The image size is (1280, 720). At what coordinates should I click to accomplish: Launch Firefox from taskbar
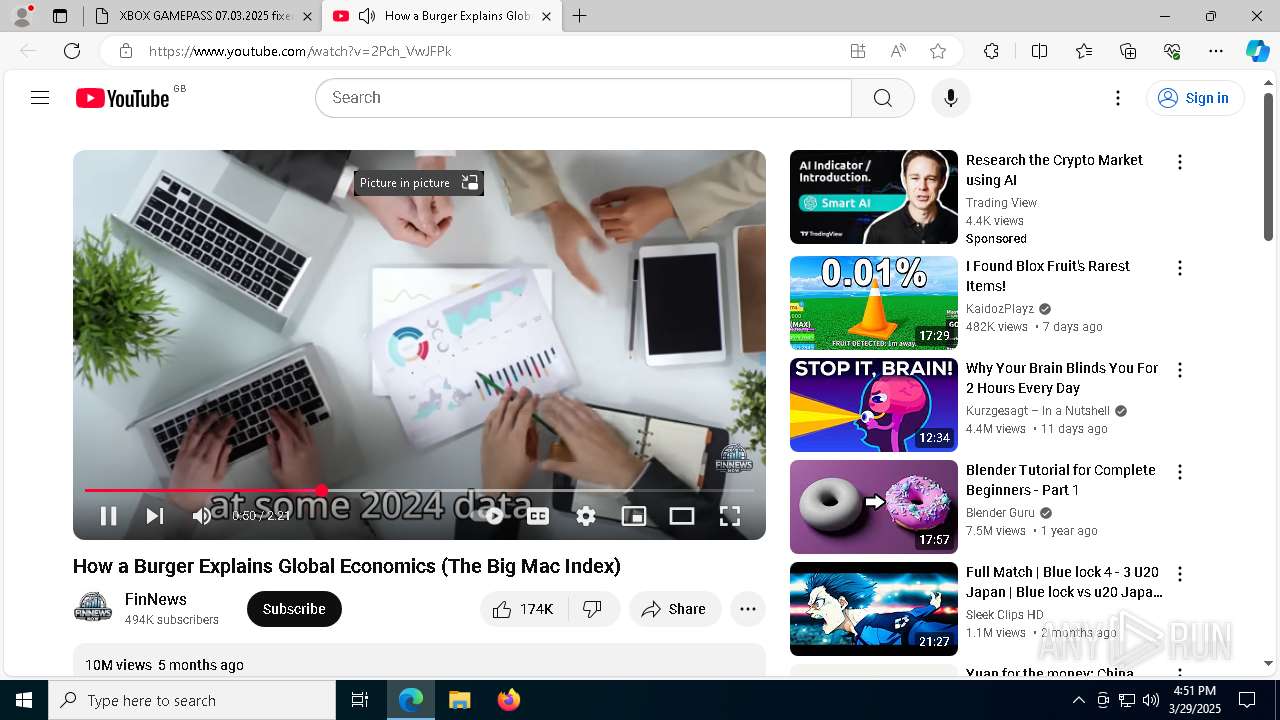(509, 700)
